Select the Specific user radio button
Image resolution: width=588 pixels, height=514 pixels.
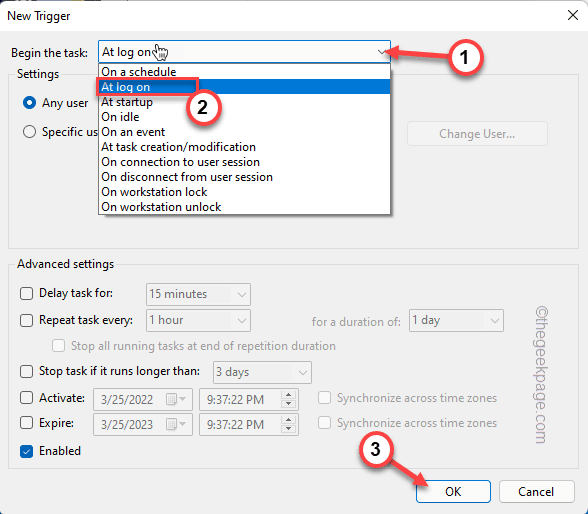tap(29, 132)
